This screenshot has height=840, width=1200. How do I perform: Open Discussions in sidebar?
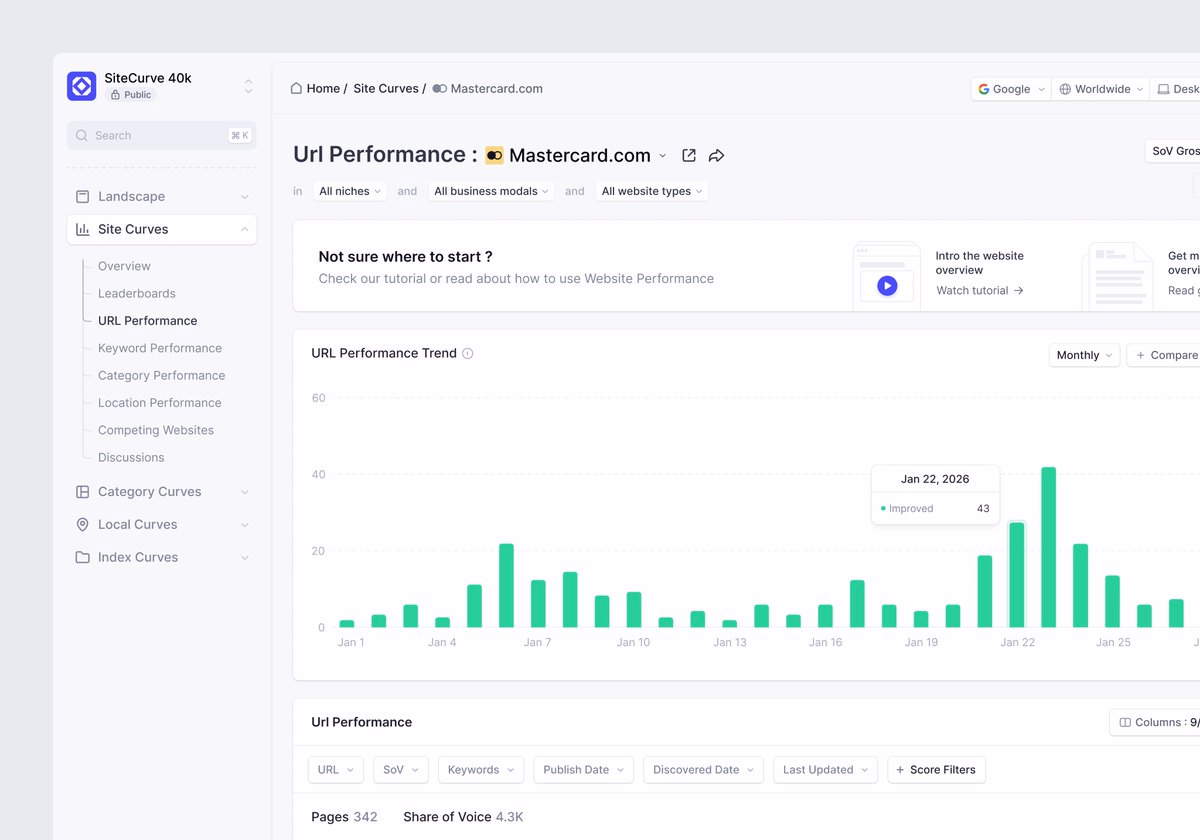coord(131,457)
